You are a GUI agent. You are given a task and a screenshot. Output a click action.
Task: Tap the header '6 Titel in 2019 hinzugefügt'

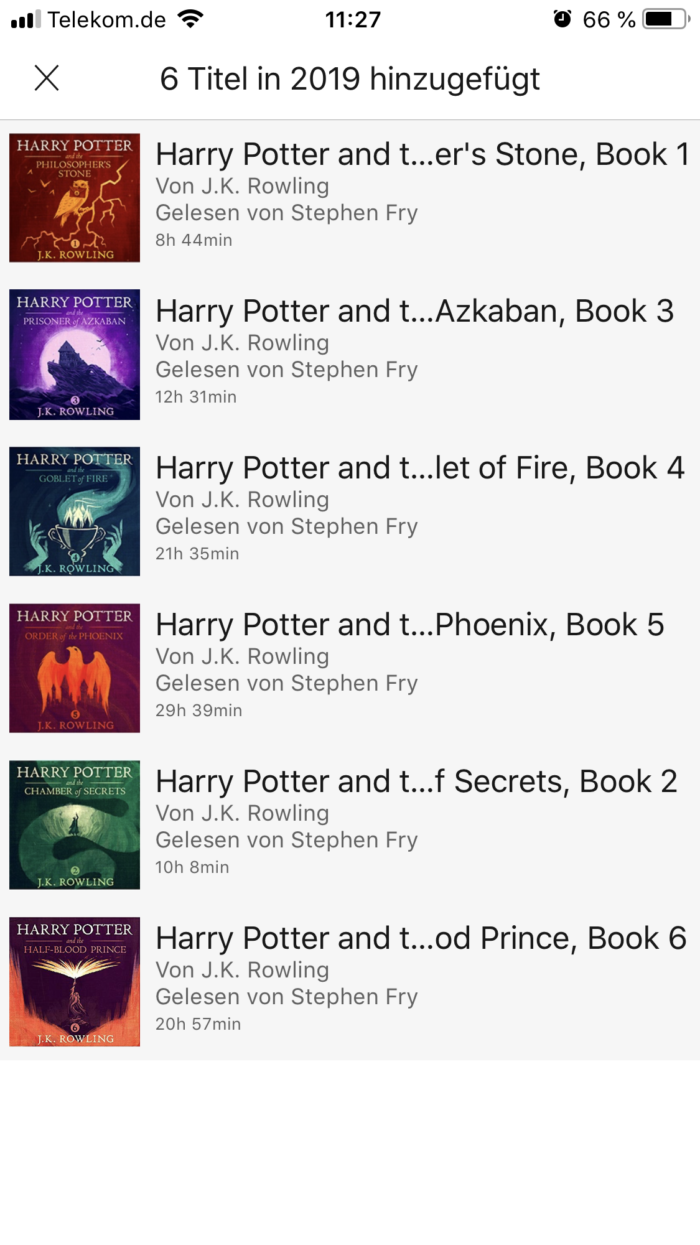point(350,78)
